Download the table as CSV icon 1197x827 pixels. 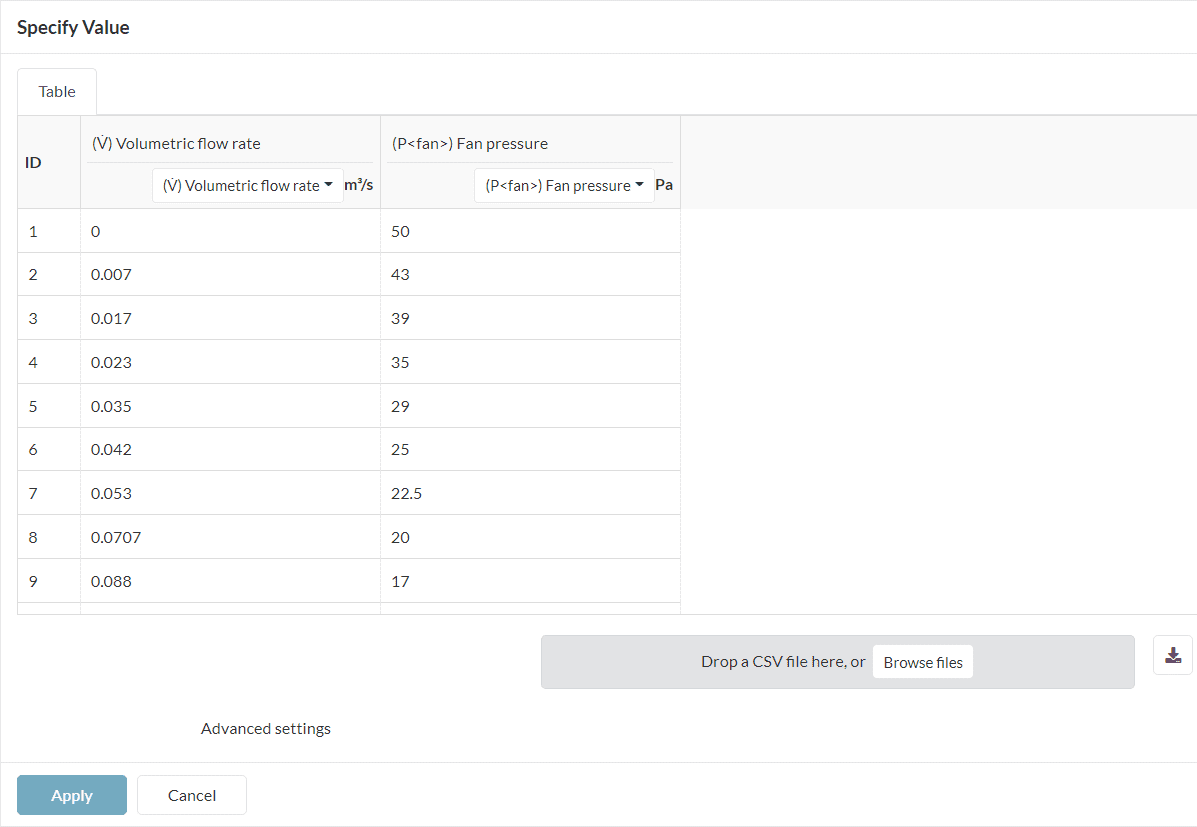[x=1173, y=655]
